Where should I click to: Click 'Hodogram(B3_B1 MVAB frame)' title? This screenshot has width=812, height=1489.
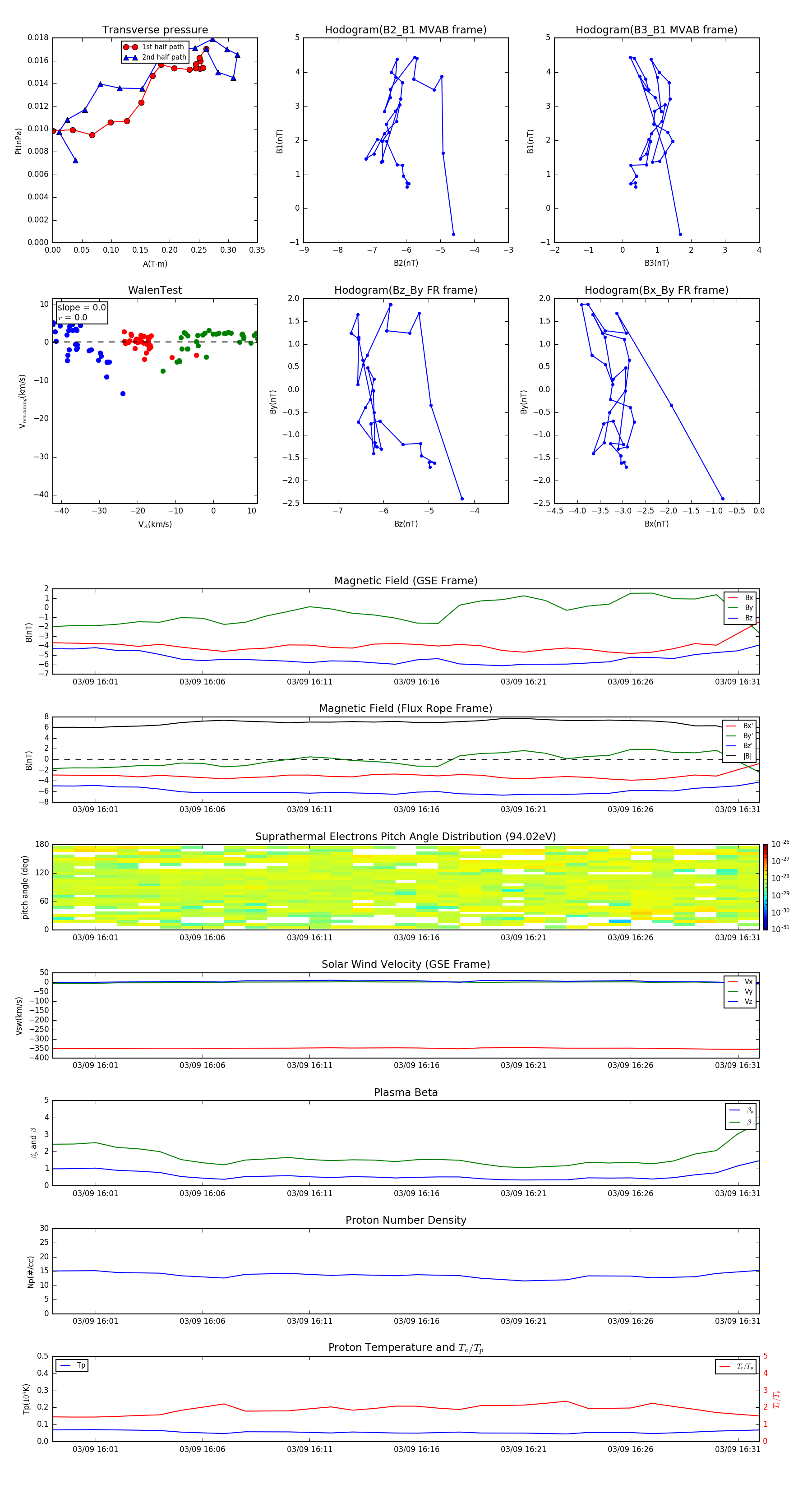[656, 30]
